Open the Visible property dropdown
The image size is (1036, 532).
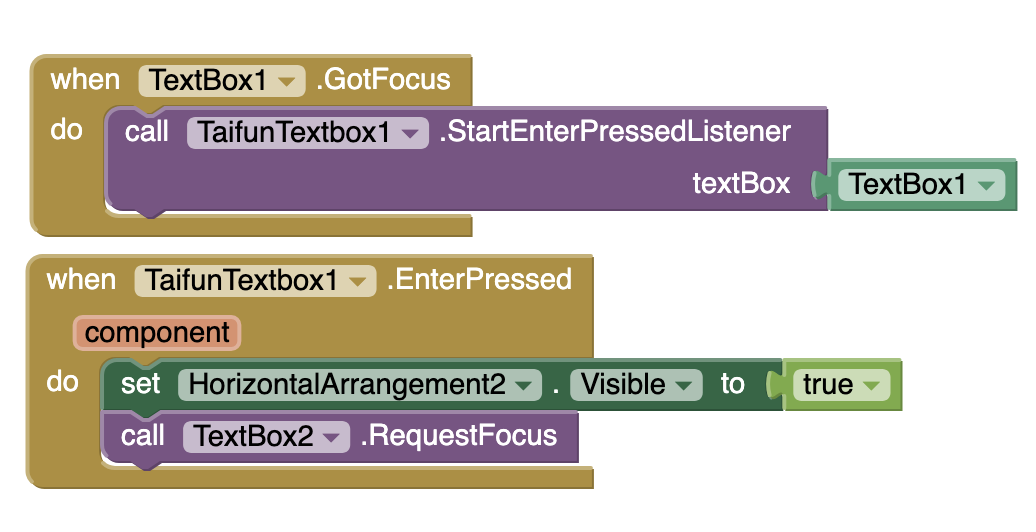[684, 385]
